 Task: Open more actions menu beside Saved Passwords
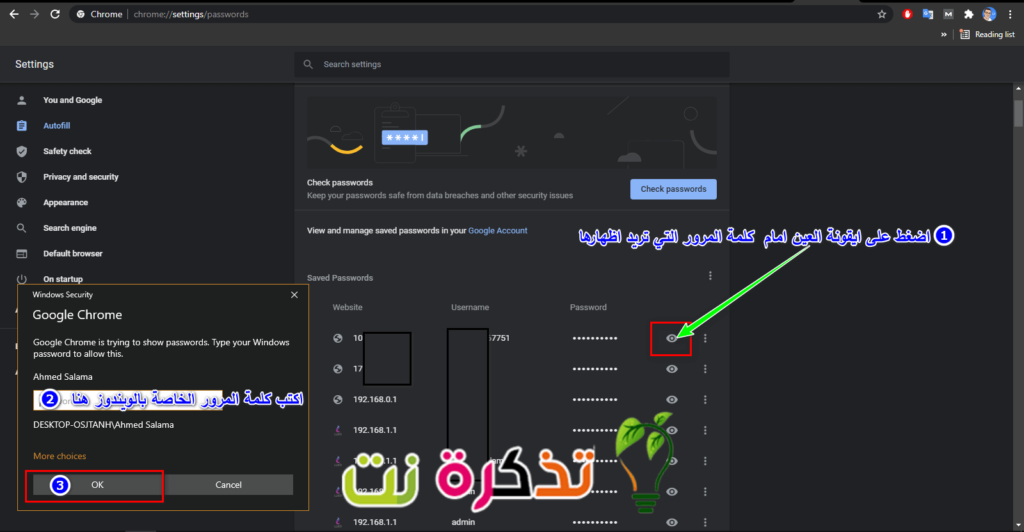tap(710, 276)
